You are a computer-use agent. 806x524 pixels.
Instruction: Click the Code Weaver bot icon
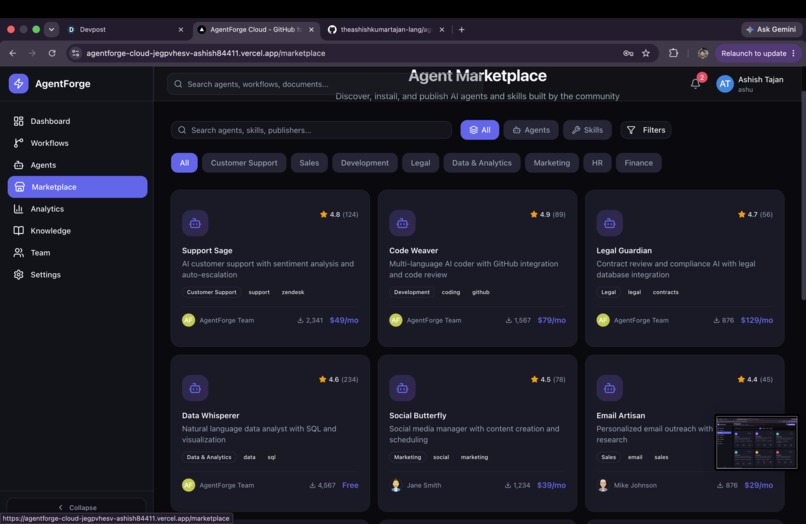(x=402, y=223)
